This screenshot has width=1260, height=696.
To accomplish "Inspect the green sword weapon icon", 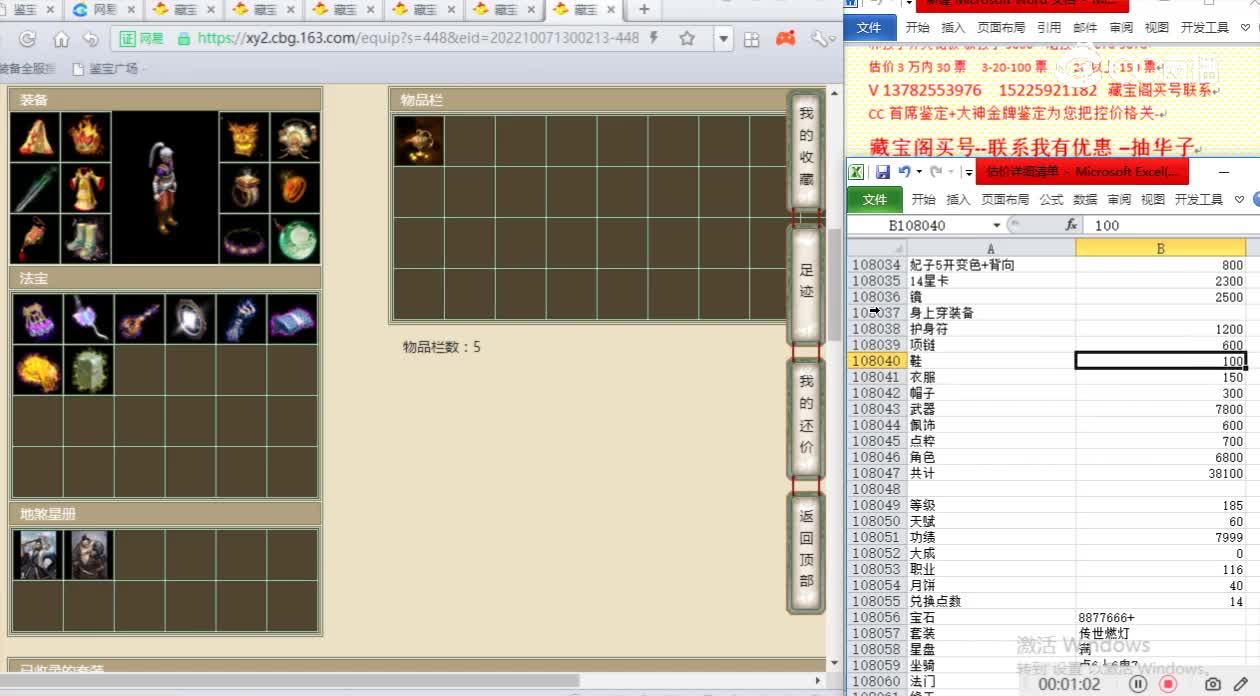I will (x=35, y=188).
